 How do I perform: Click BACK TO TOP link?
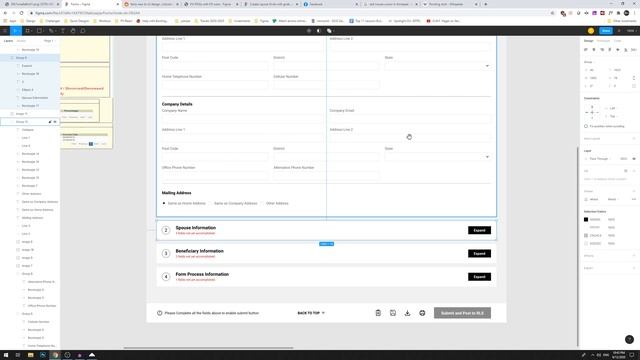[x=311, y=313]
